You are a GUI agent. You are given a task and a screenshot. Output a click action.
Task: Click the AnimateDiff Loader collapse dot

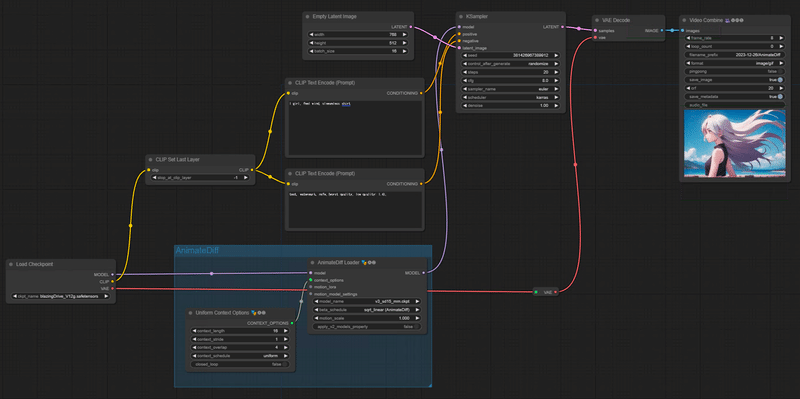[312, 262]
